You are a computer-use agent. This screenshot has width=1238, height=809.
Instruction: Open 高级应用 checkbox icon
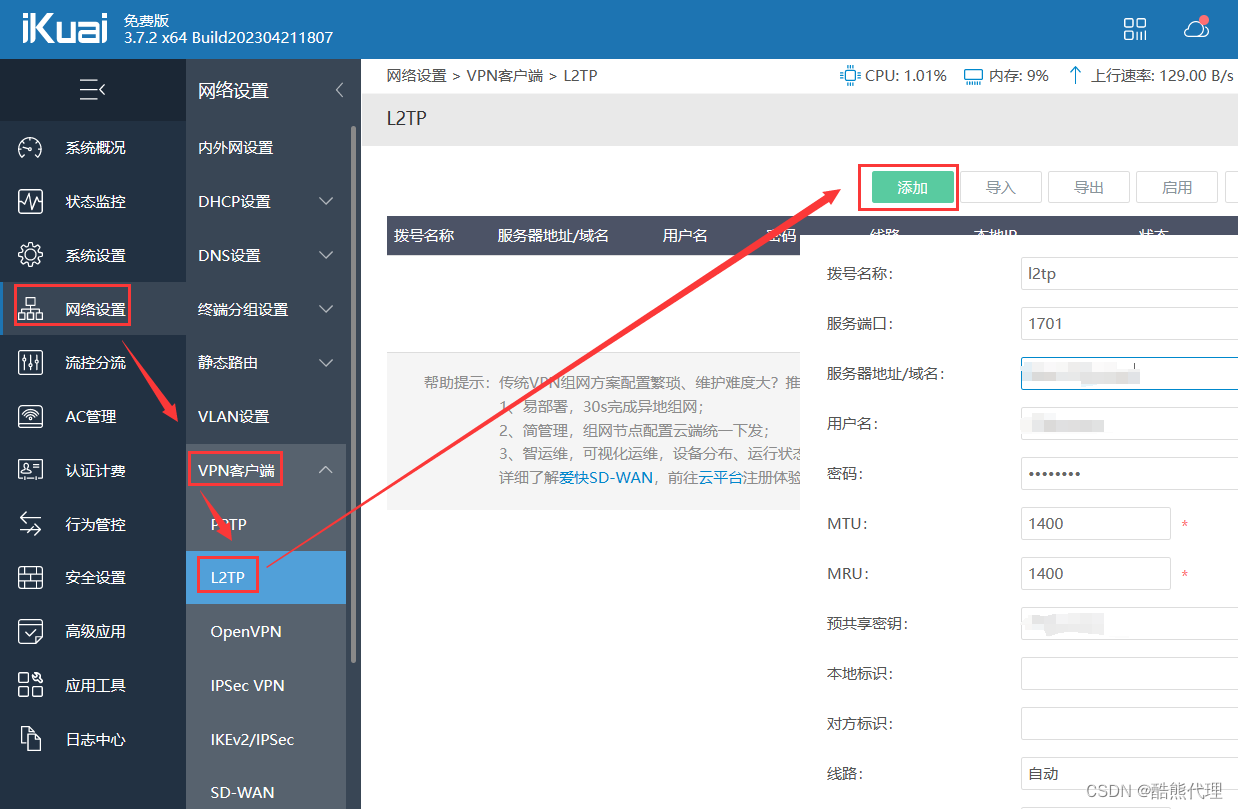coord(31,631)
